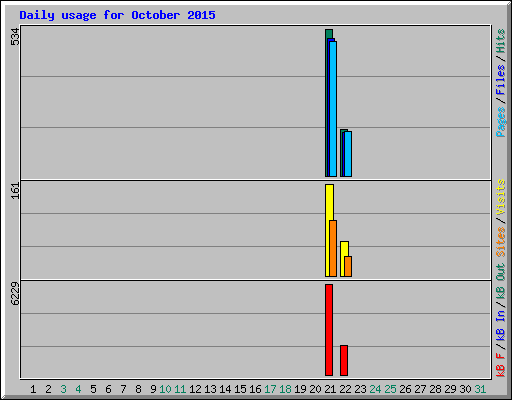This screenshot has width=512, height=400.
Task: Click green day label 31
Action: click(x=480, y=389)
